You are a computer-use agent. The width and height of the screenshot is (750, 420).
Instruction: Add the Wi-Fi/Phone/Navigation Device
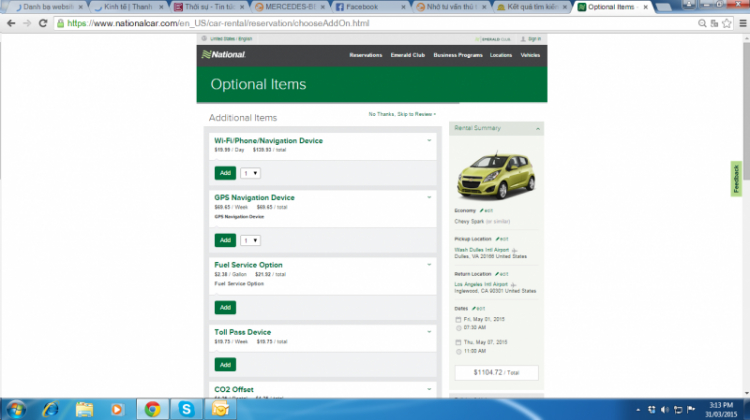pyautogui.click(x=225, y=173)
